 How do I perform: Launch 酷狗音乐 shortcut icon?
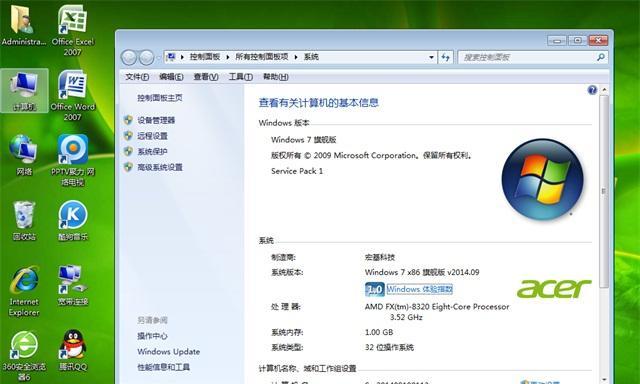pos(73,220)
